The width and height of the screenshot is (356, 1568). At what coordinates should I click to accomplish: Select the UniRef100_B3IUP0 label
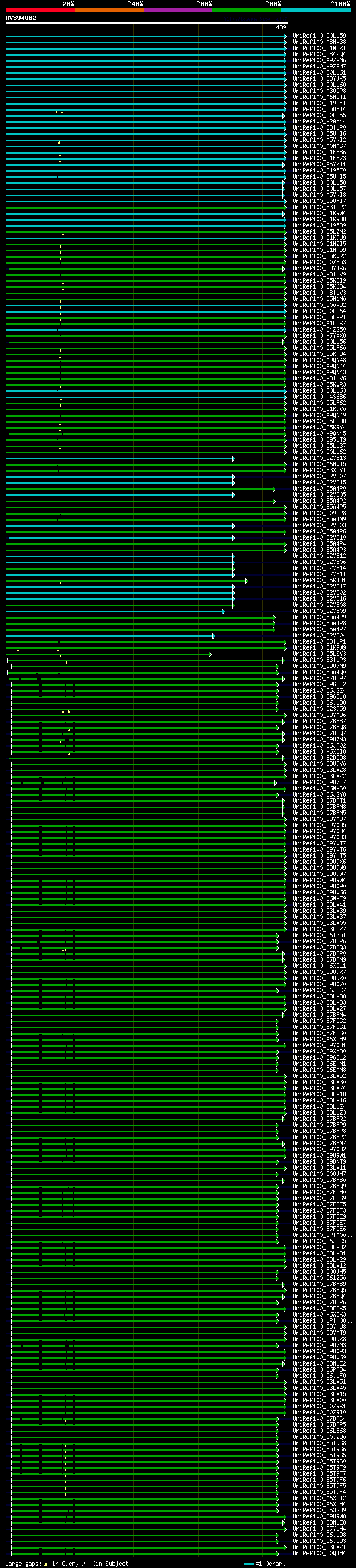pos(319,128)
